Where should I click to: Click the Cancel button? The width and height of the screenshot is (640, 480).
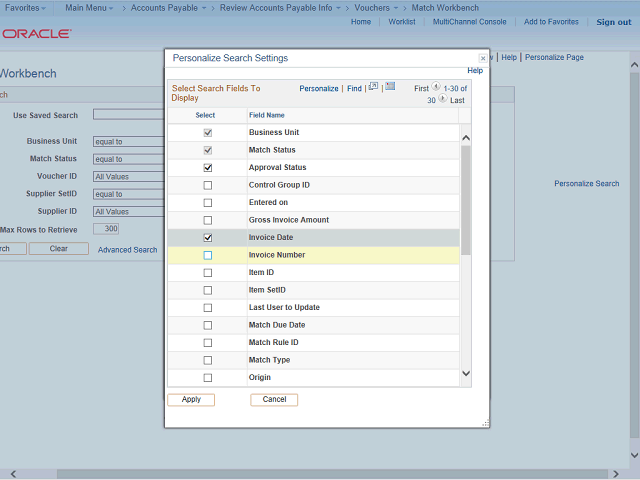coord(274,399)
